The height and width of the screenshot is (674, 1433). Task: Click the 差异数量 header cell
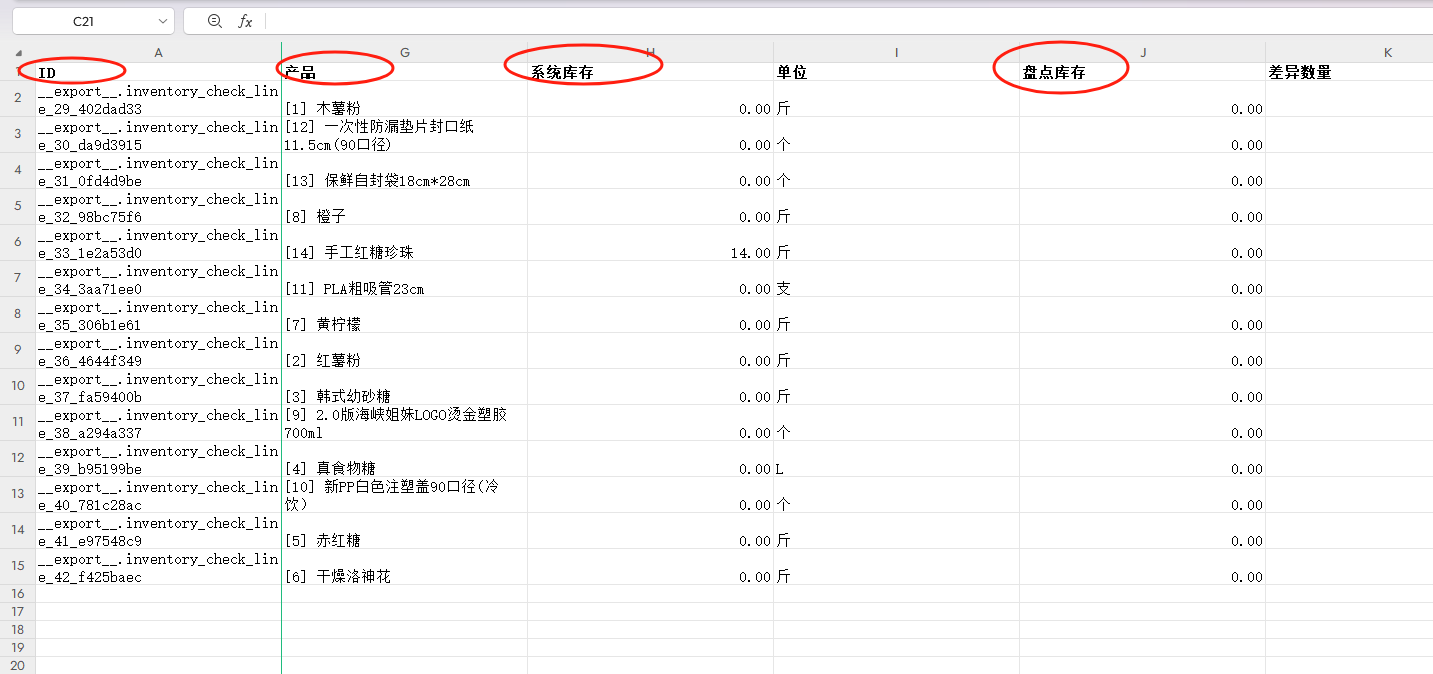[x=1348, y=72]
